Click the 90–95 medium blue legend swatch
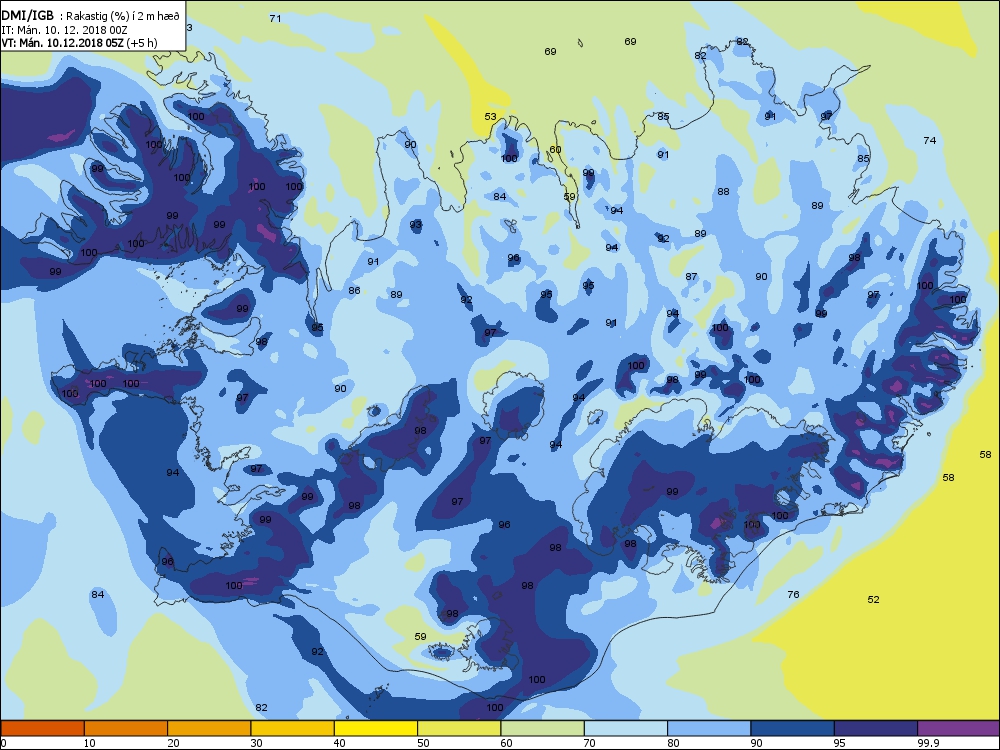 793,728
